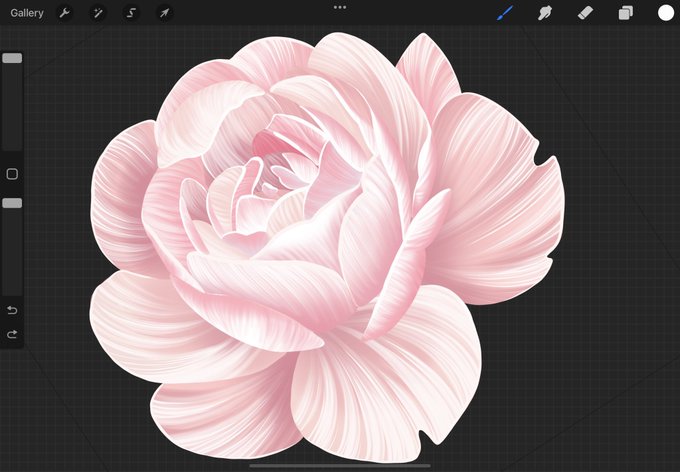Screen dimensions: 680x472
Task: Open the Adjustments magic wand menu
Action: (x=98, y=13)
